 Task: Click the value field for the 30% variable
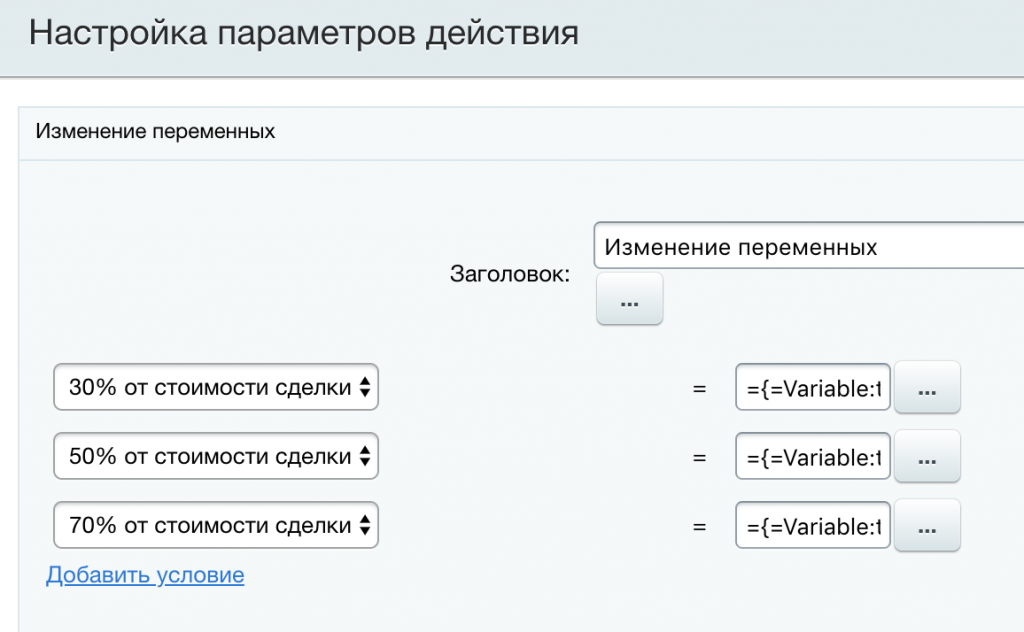(x=812, y=388)
